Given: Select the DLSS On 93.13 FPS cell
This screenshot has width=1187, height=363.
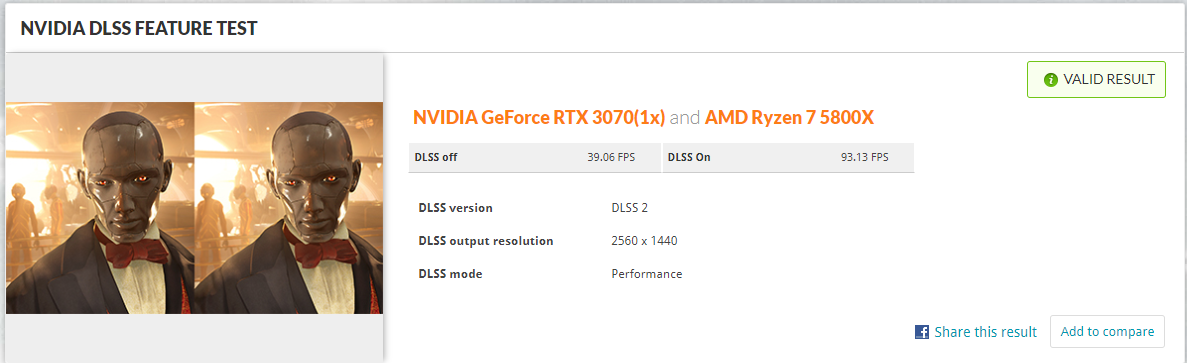Looking at the screenshot, I should [788, 157].
